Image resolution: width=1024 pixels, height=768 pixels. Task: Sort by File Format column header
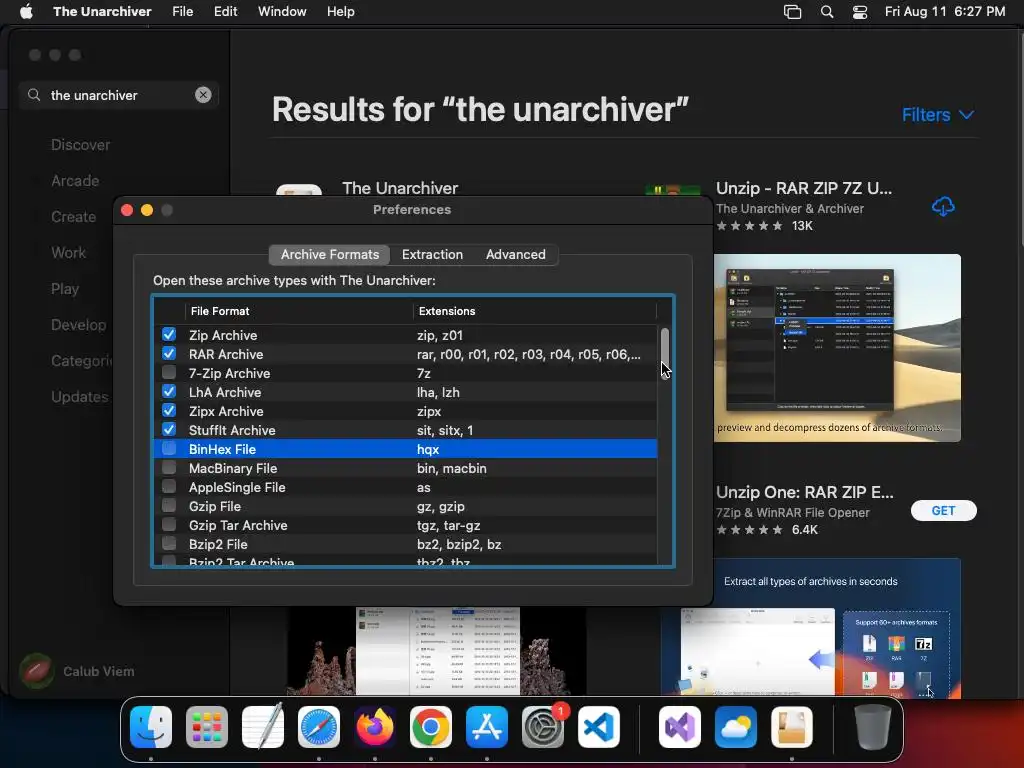(x=299, y=311)
